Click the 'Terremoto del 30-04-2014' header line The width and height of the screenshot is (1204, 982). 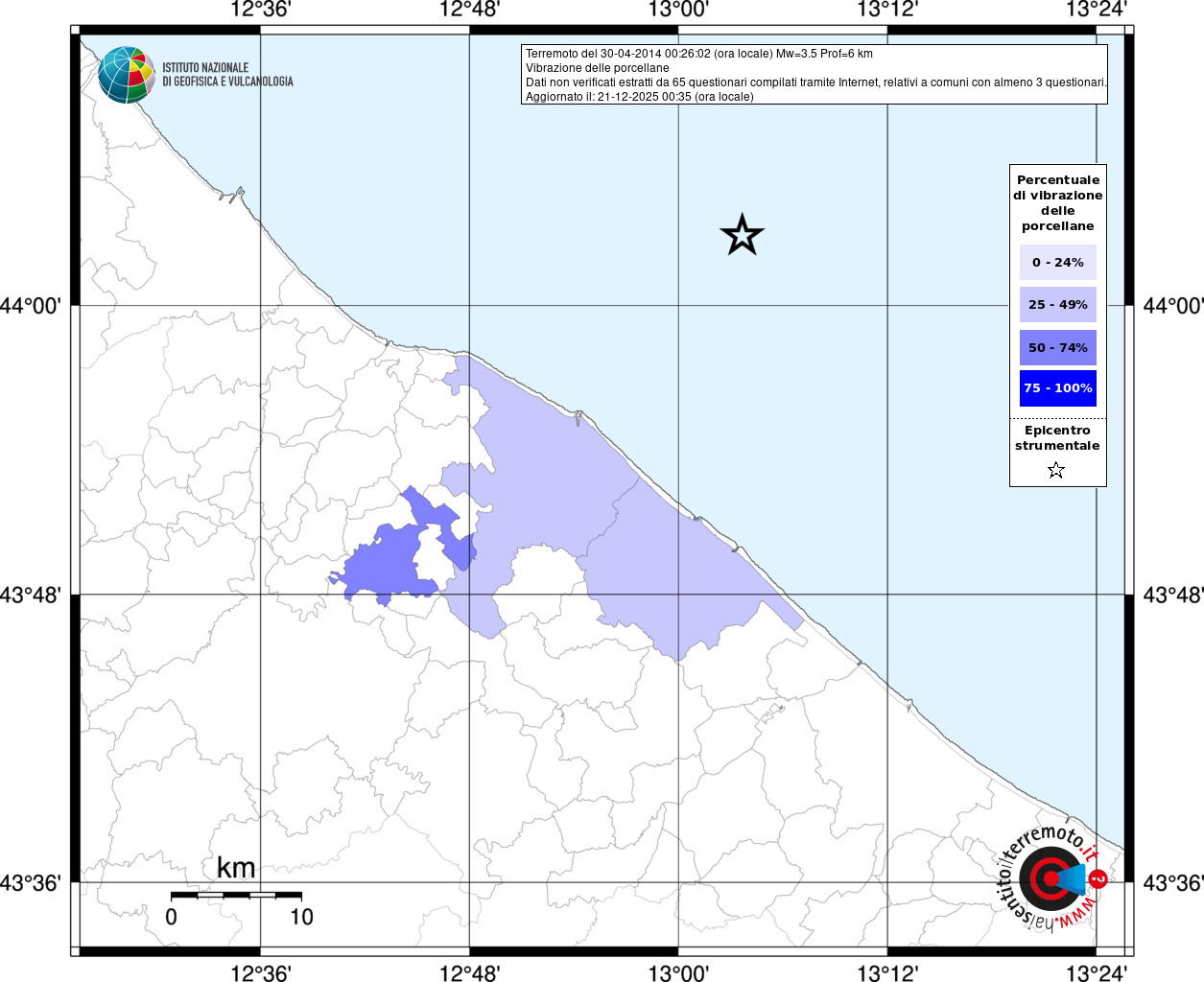point(699,54)
